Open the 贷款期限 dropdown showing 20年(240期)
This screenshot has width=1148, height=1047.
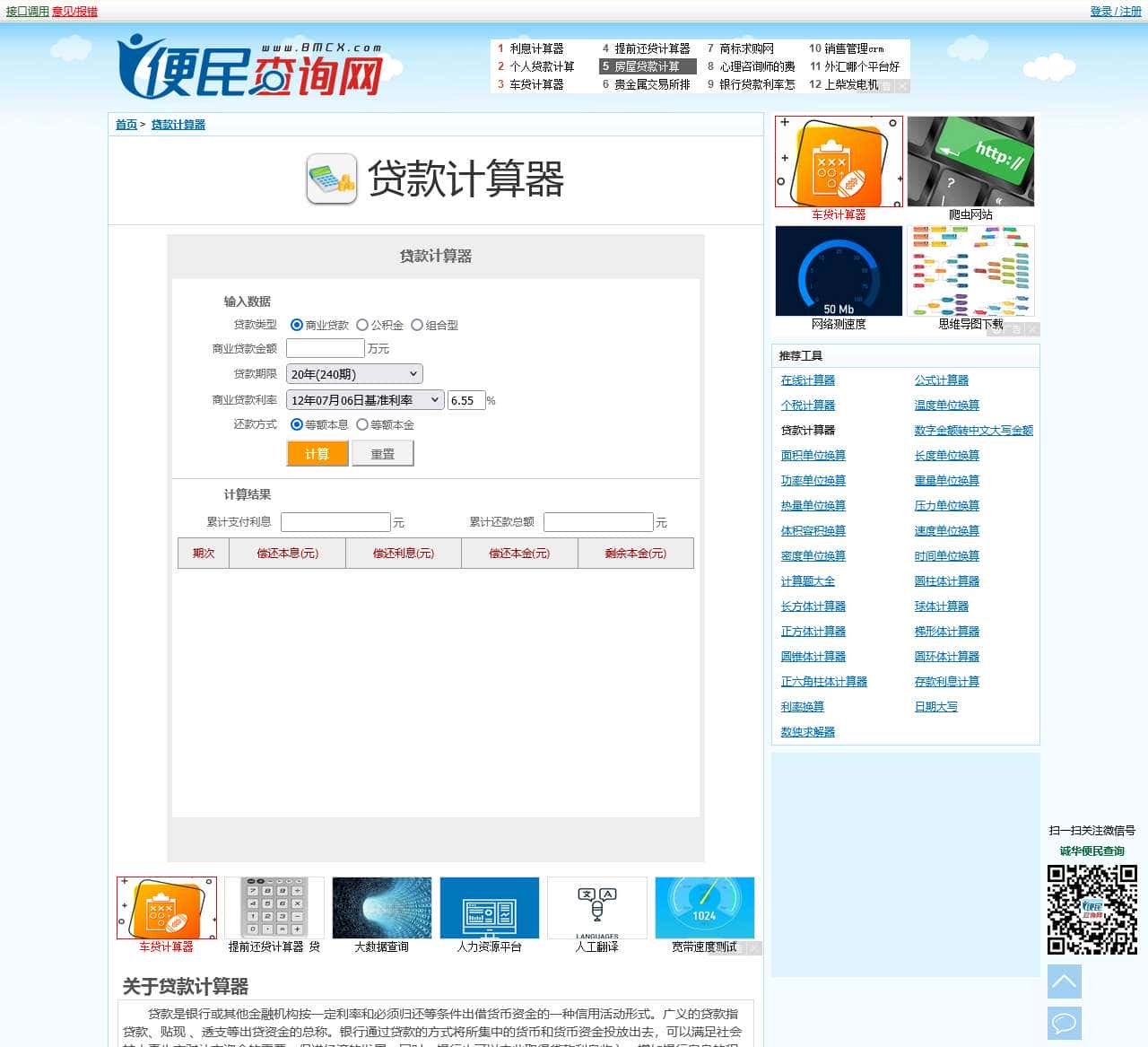[354, 374]
